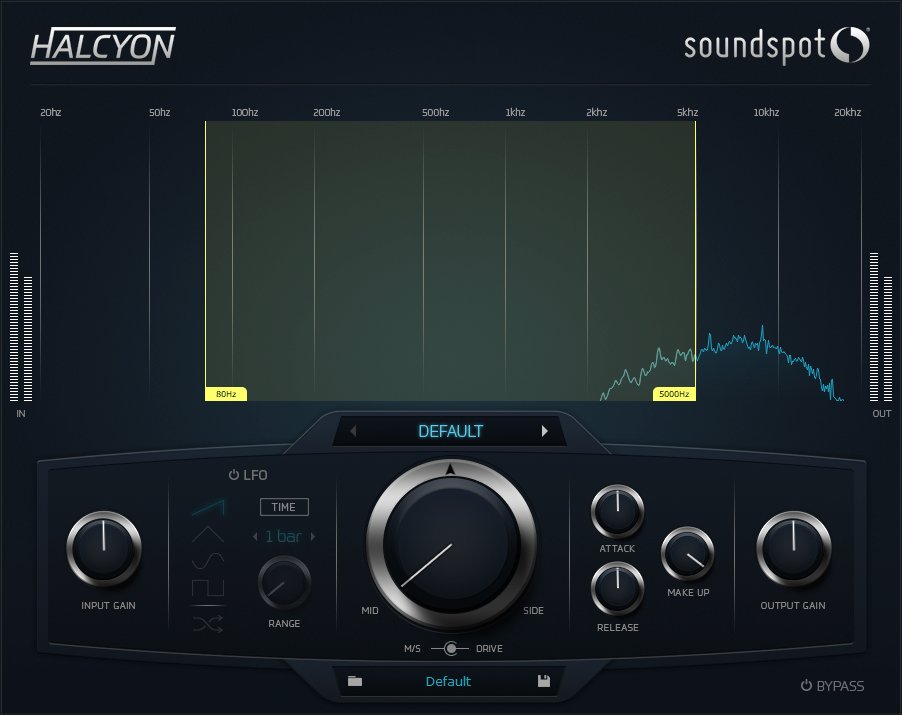Open the DEFAULT preset name display
902x715 pixels.
(450, 432)
